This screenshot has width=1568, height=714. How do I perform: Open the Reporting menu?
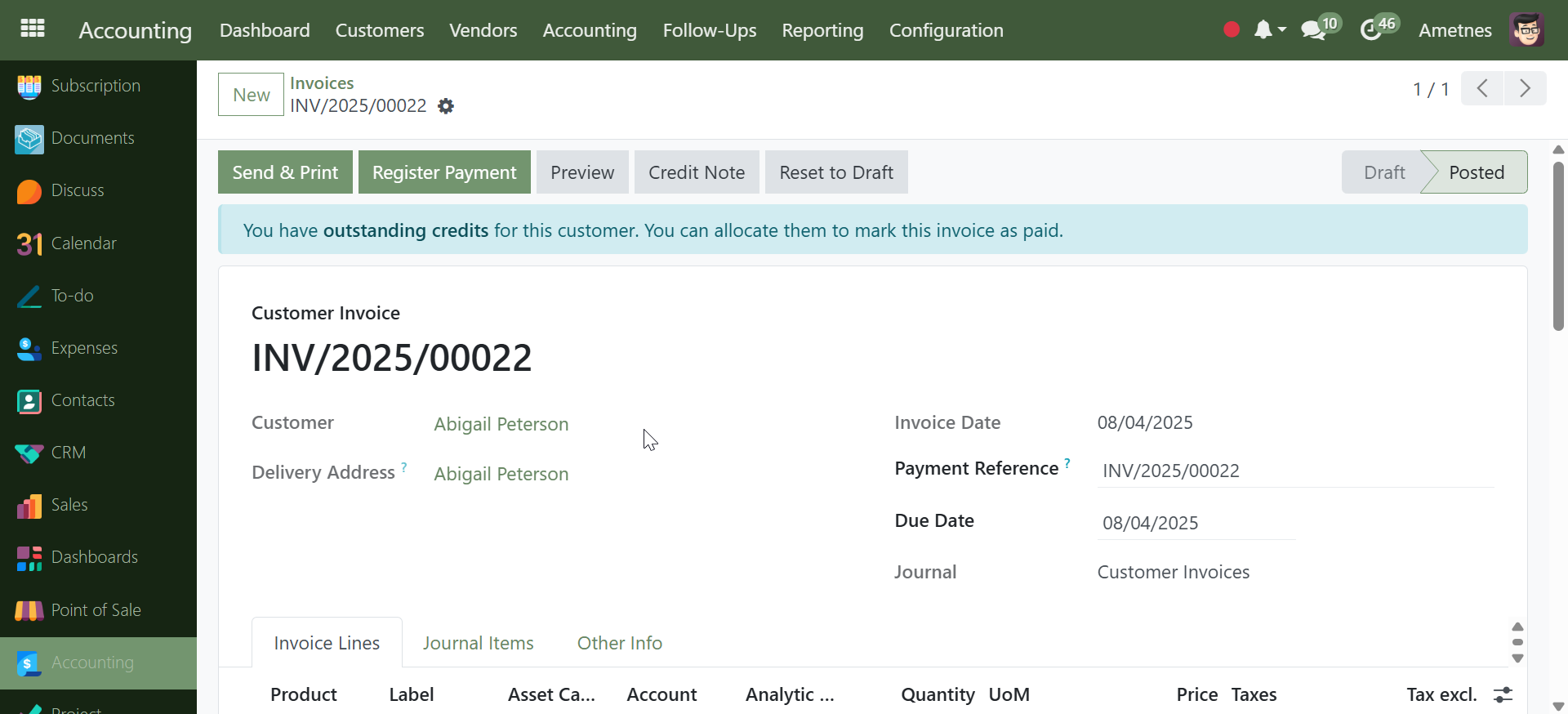822,30
